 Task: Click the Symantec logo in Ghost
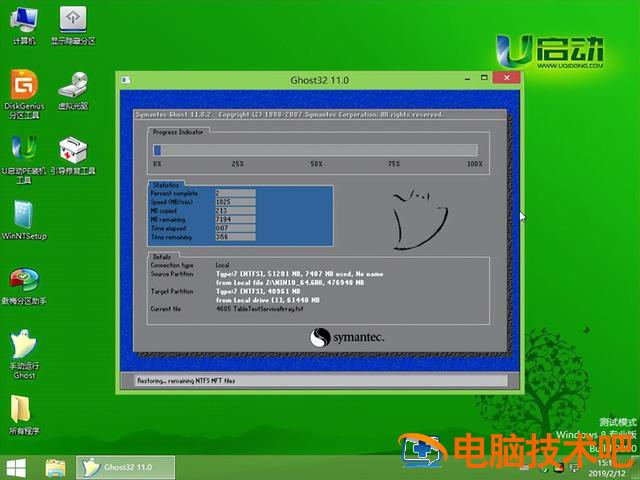click(x=347, y=338)
